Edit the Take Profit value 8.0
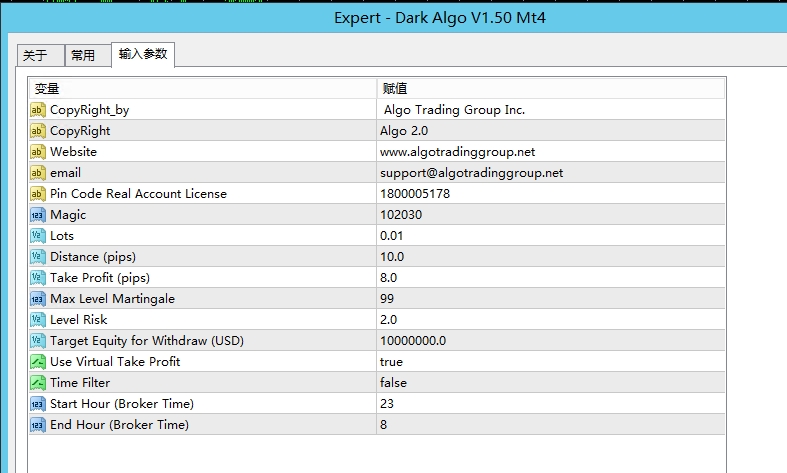The height and width of the screenshot is (473, 787). pos(551,278)
